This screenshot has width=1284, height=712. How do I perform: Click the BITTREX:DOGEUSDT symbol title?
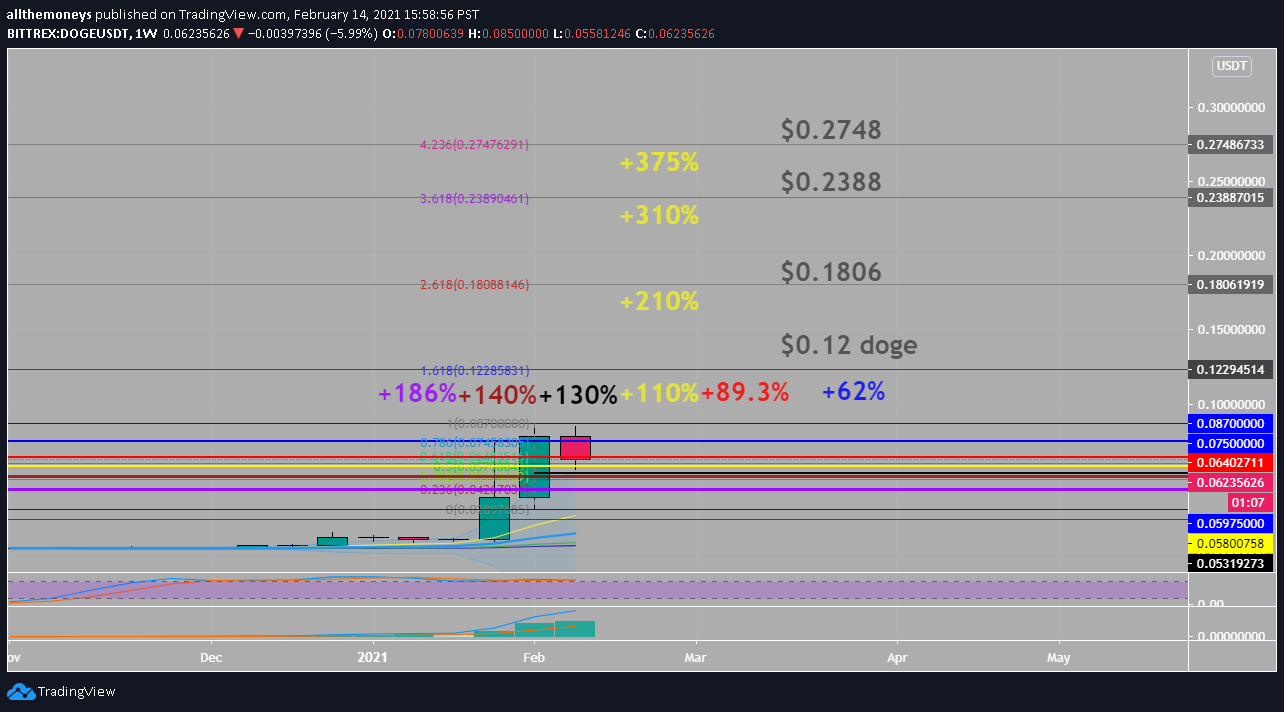coord(66,33)
